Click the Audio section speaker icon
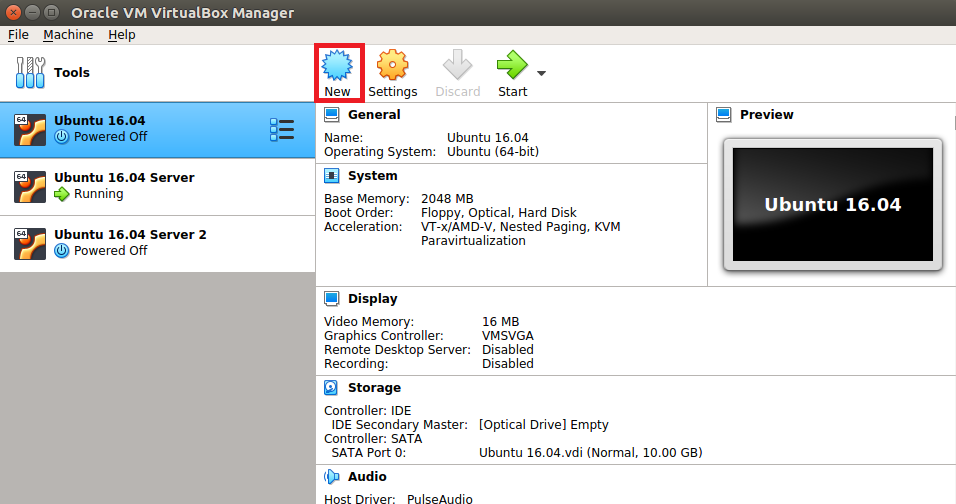The height and width of the screenshot is (504, 956). point(332,477)
